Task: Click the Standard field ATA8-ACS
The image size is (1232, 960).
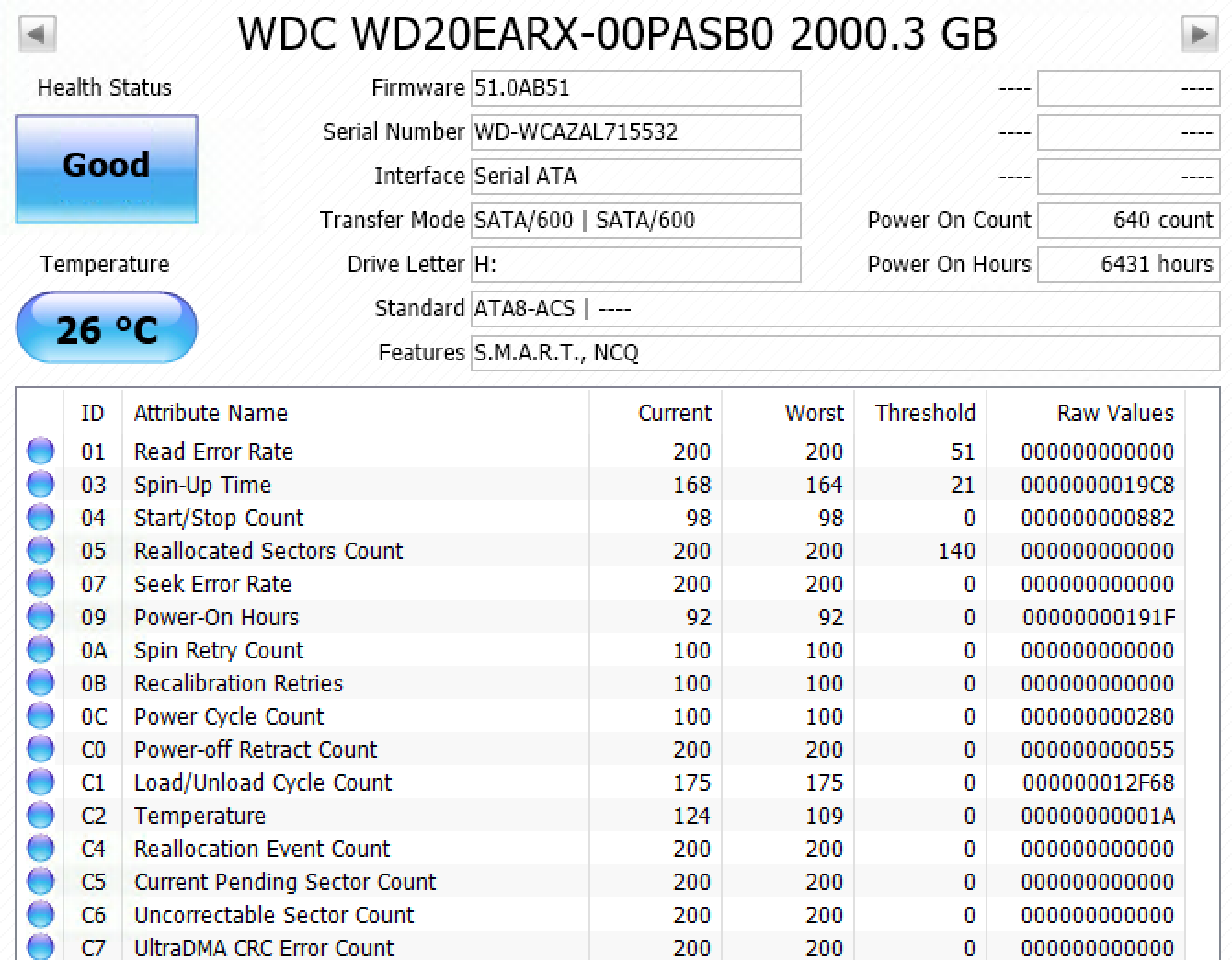Action: click(845, 309)
